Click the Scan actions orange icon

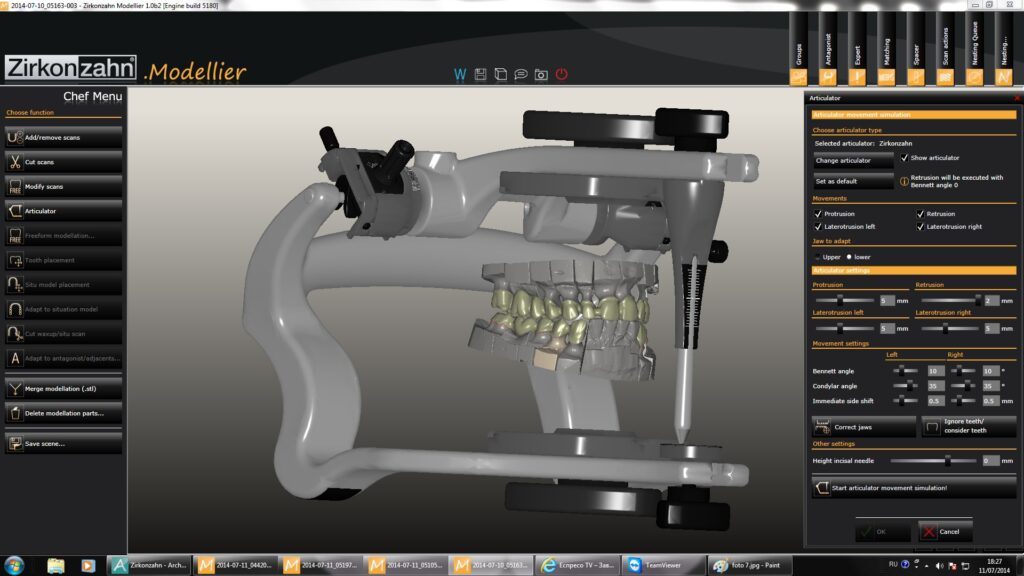click(945, 78)
